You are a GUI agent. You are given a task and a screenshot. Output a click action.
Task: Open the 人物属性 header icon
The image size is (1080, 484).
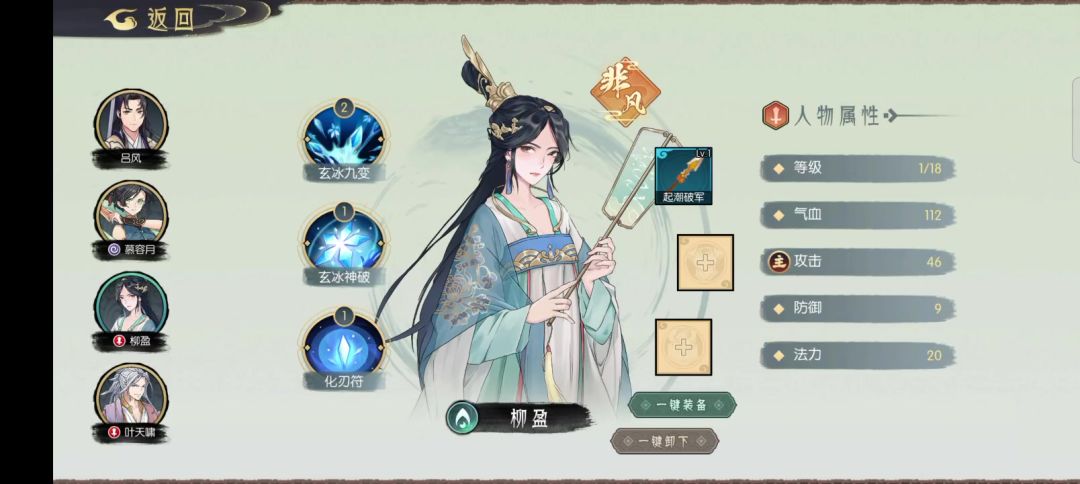coord(776,115)
